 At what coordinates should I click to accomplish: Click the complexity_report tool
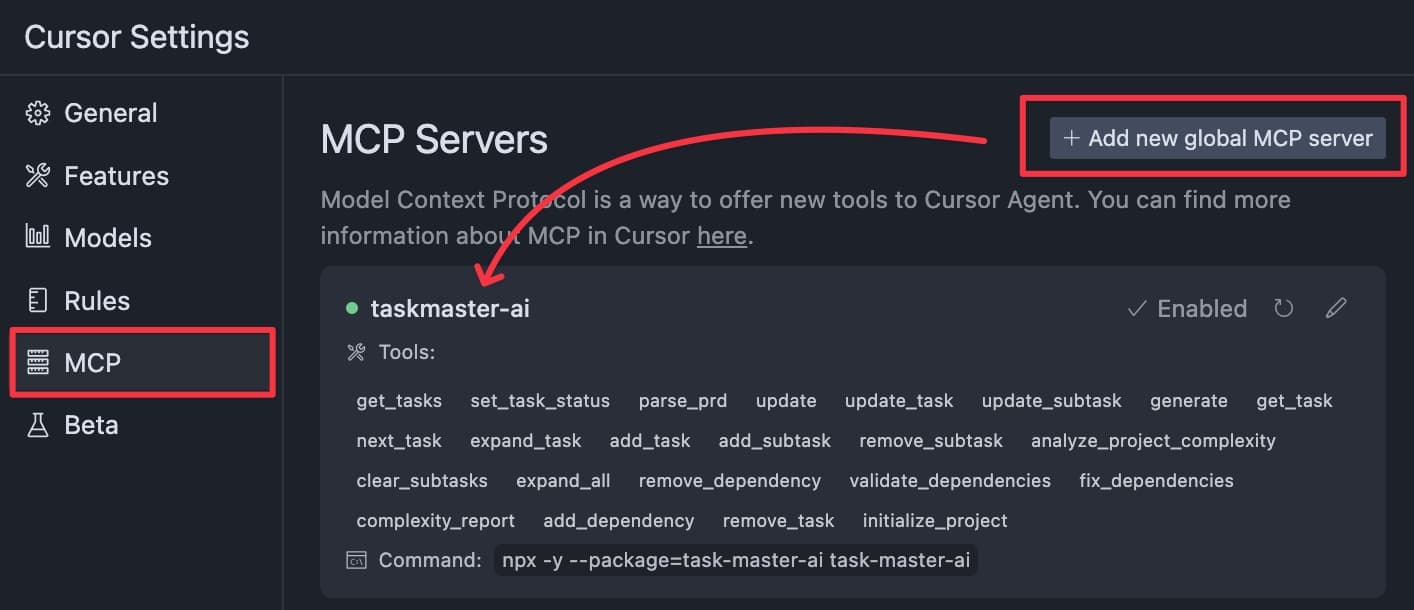[x=436, y=521]
